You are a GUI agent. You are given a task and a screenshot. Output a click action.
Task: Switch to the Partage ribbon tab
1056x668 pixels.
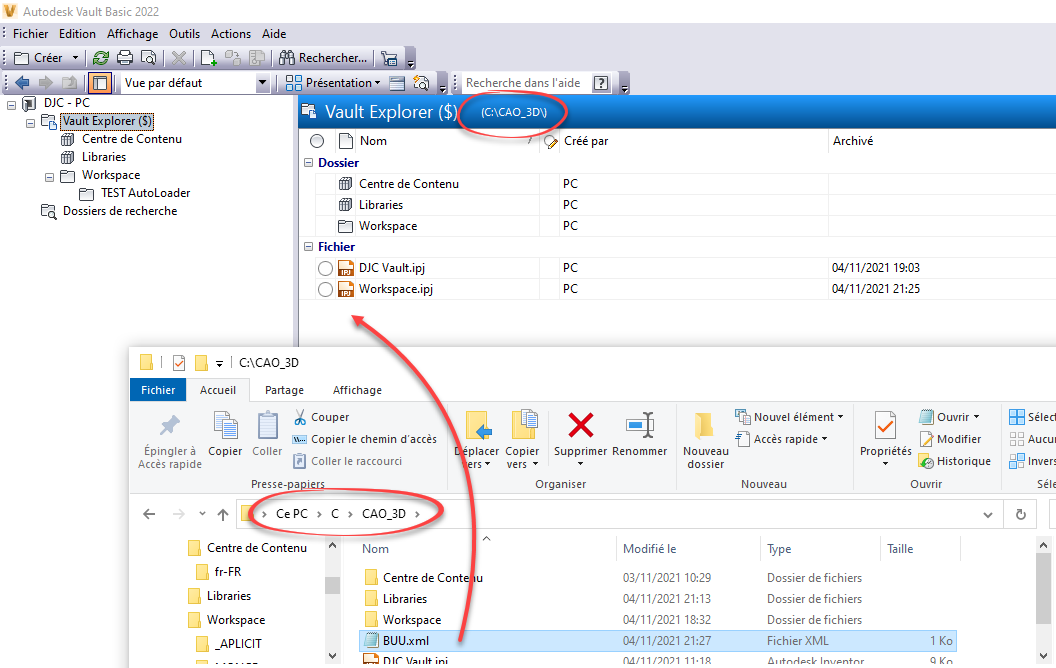click(284, 390)
